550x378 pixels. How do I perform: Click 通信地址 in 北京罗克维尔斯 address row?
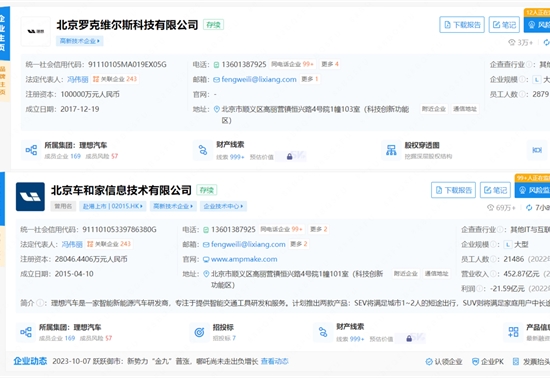(465, 109)
